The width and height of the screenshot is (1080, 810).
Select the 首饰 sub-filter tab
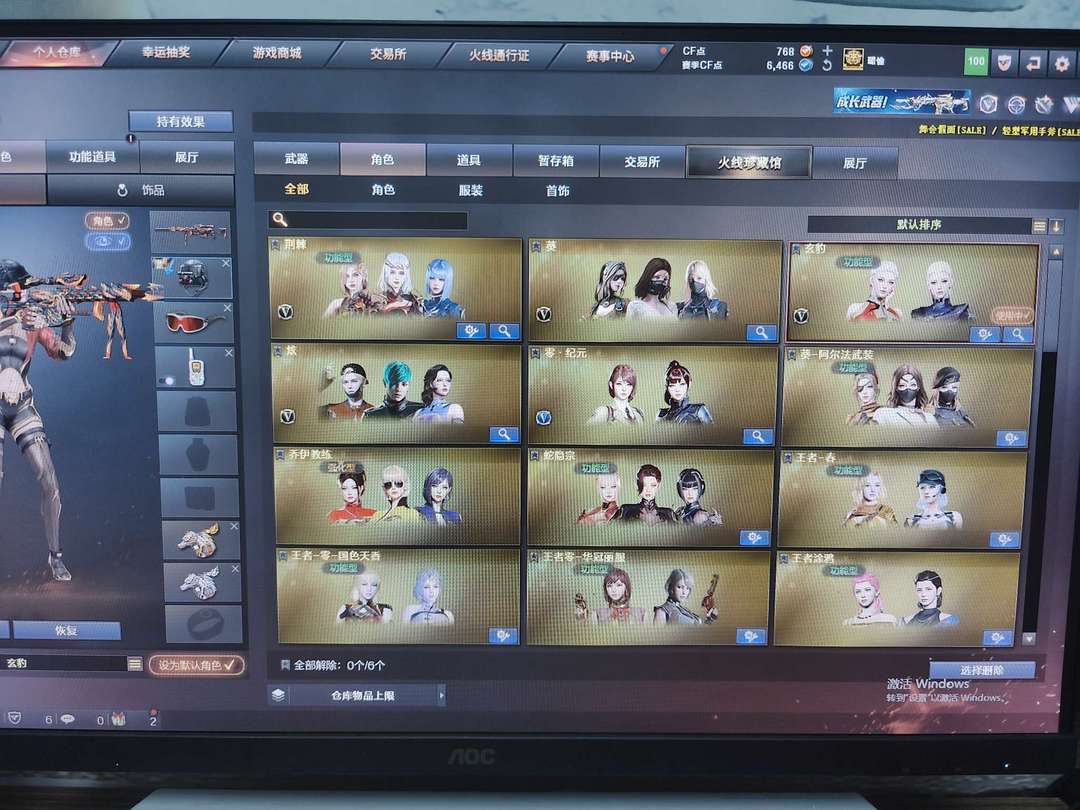558,191
